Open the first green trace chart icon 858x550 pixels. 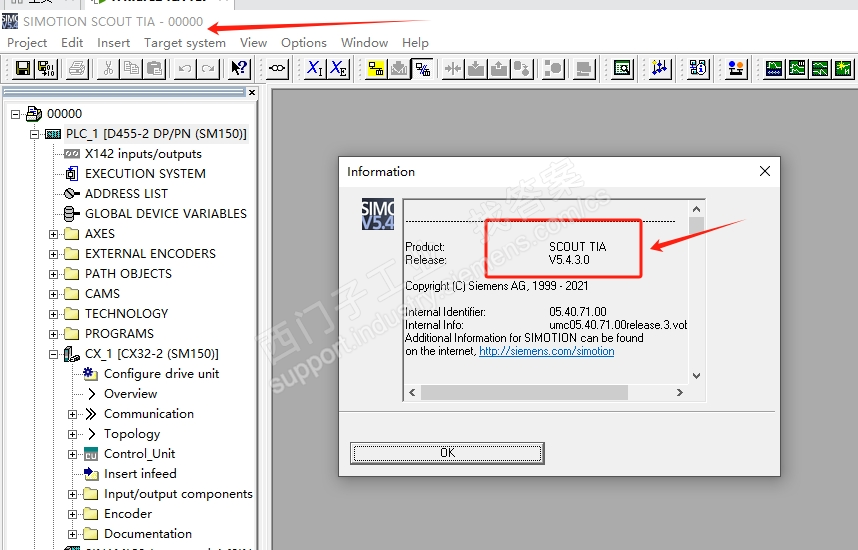click(774, 68)
